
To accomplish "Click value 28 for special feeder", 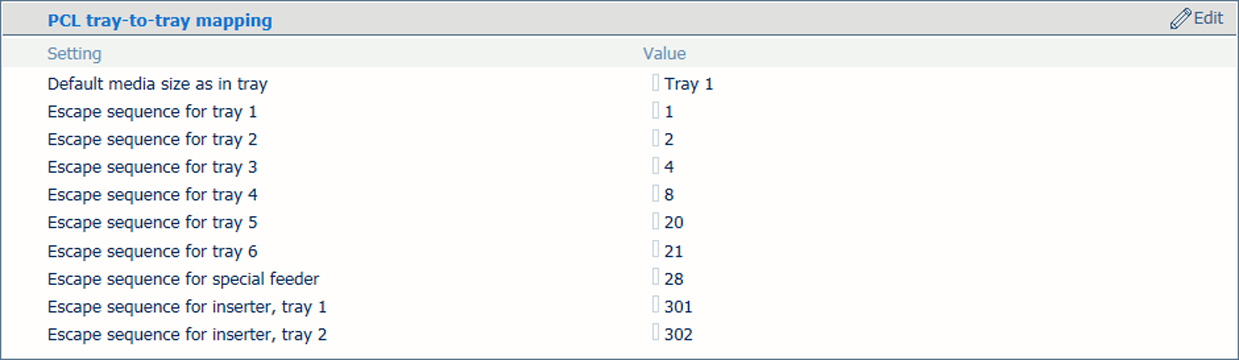I will point(674,279).
